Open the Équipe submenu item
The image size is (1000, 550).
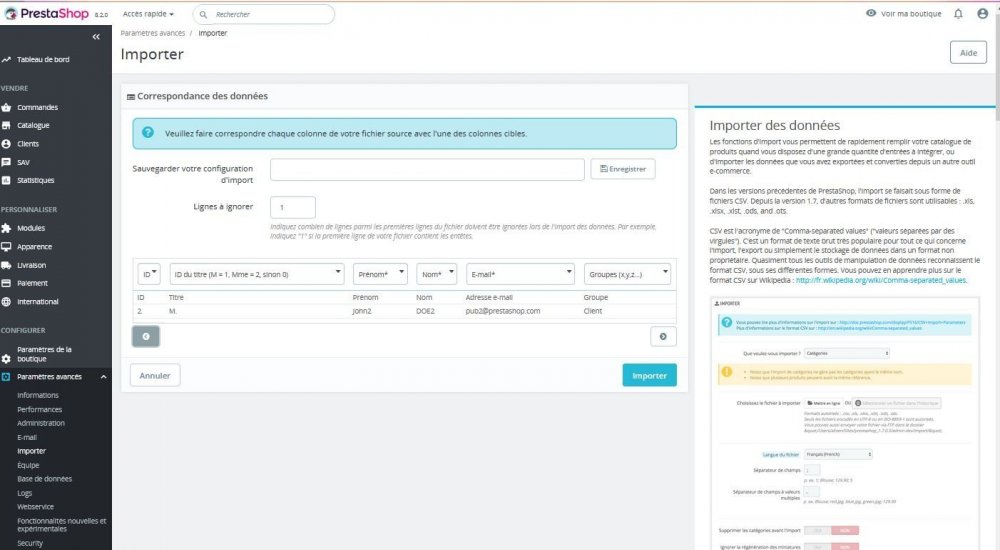(x=28, y=465)
